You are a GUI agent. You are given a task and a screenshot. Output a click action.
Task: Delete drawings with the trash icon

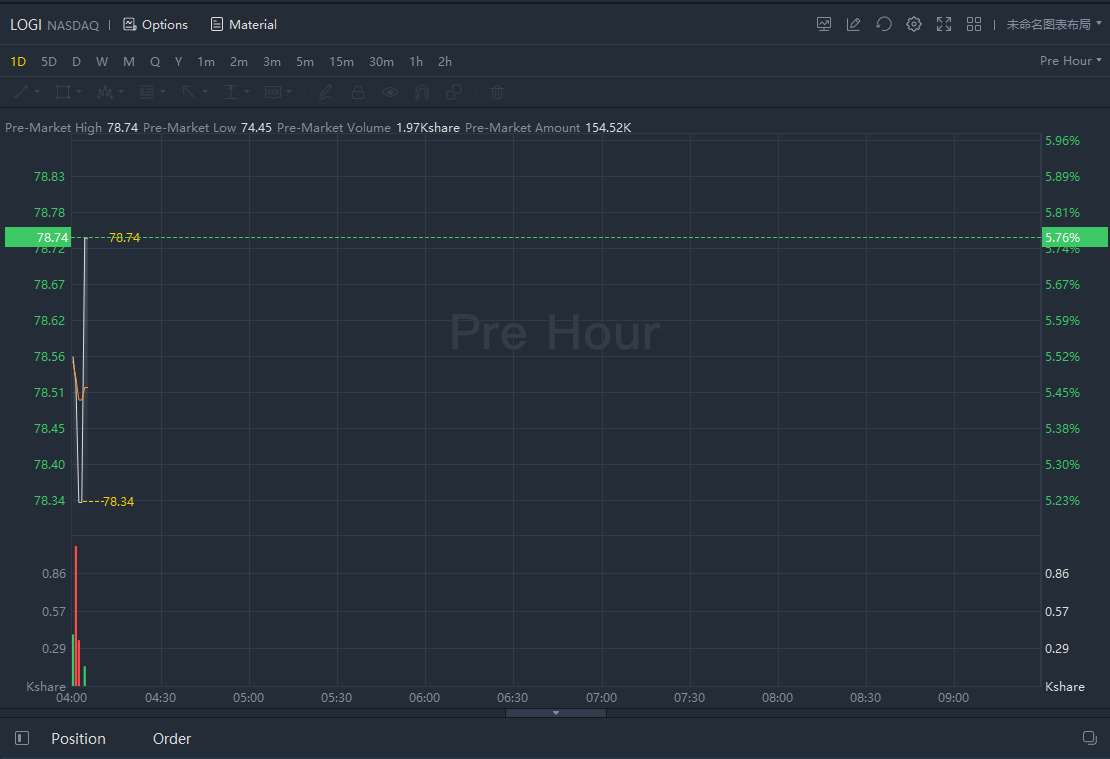pyautogui.click(x=497, y=92)
